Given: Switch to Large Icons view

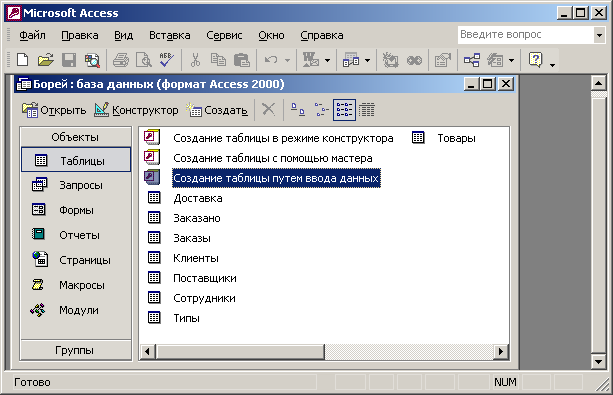Looking at the screenshot, I should pyautogui.click(x=298, y=110).
